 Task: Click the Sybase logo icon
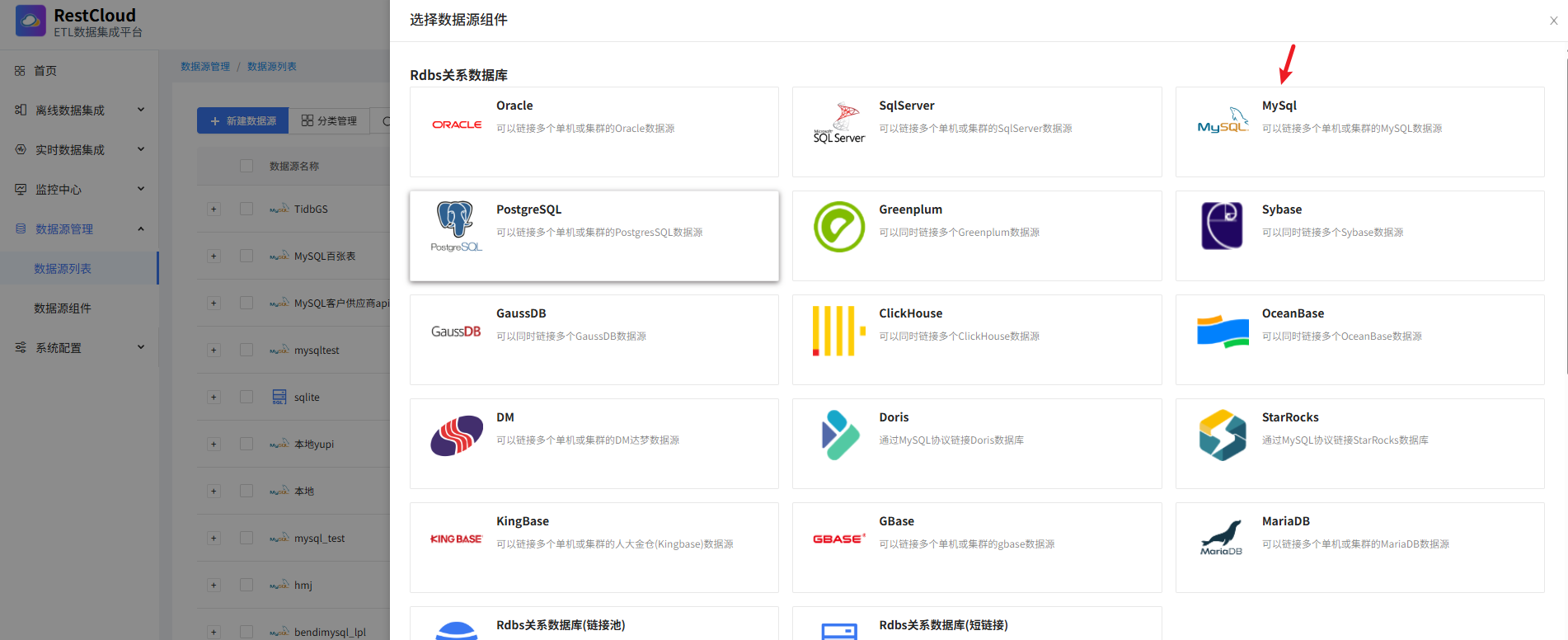coord(1222,226)
